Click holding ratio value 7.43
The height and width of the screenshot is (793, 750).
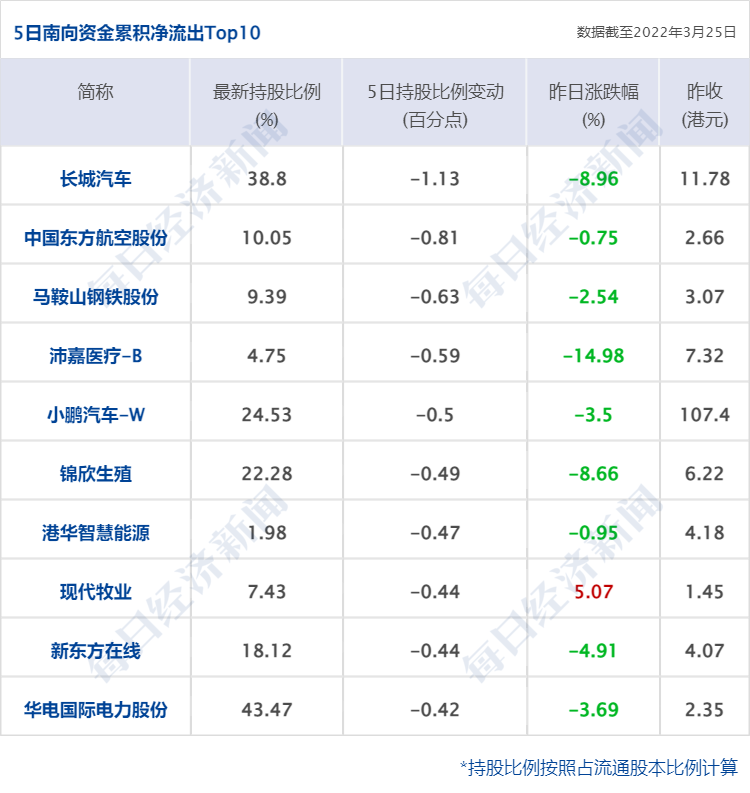[x=267, y=592]
